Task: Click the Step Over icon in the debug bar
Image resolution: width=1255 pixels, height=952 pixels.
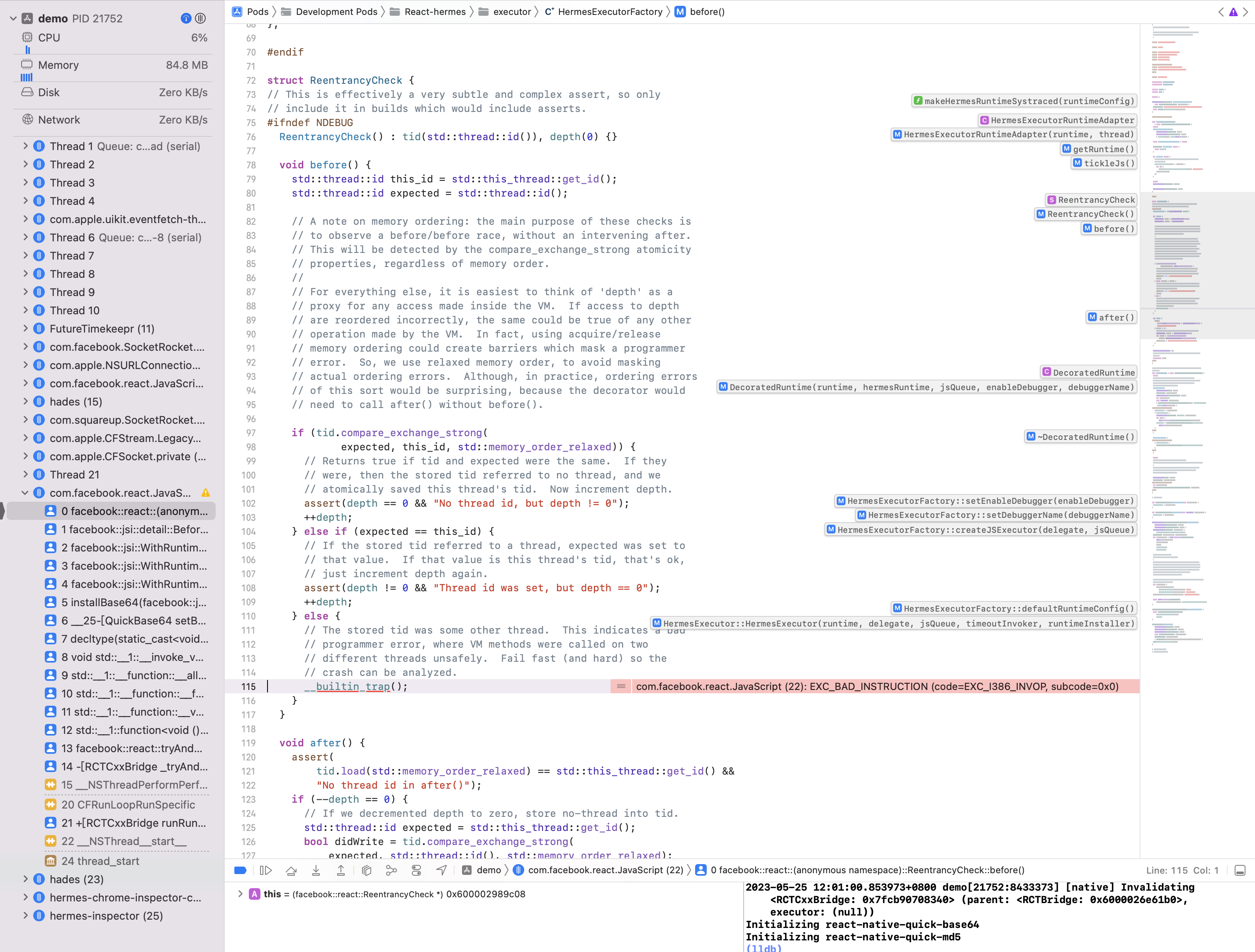Action: [292, 870]
